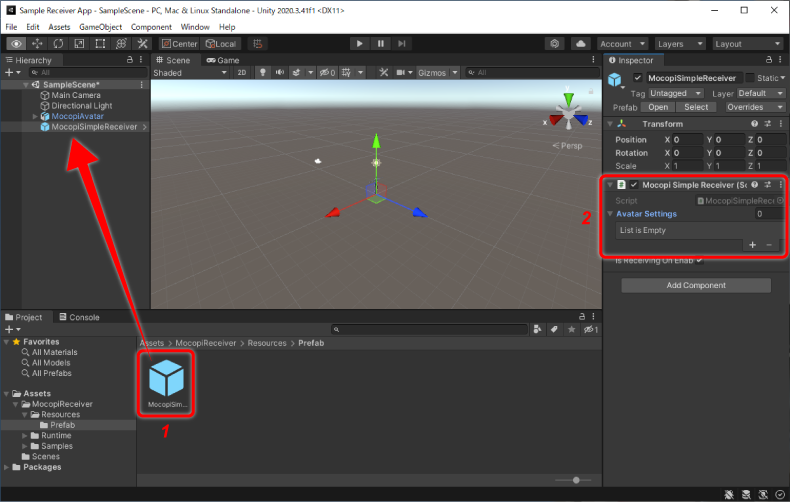The height and width of the screenshot is (502, 790).
Task: Select the Scale tool in the toolbar
Action: 80,44
